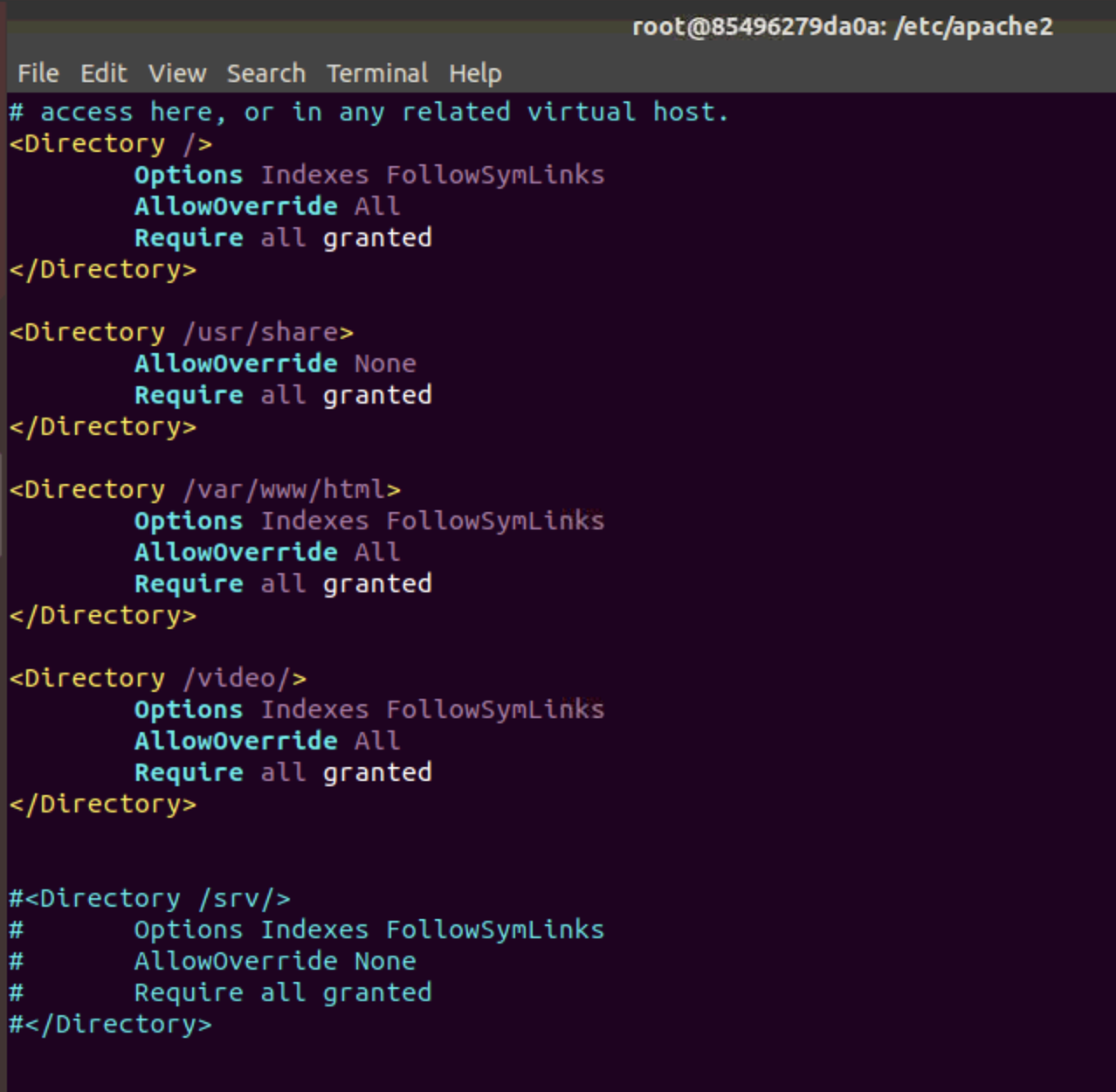Image resolution: width=1116 pixels, height=1092 pixels.
Task: Click 'AllowOverride All' under Directory /
Action: click(x=267, y=207)
